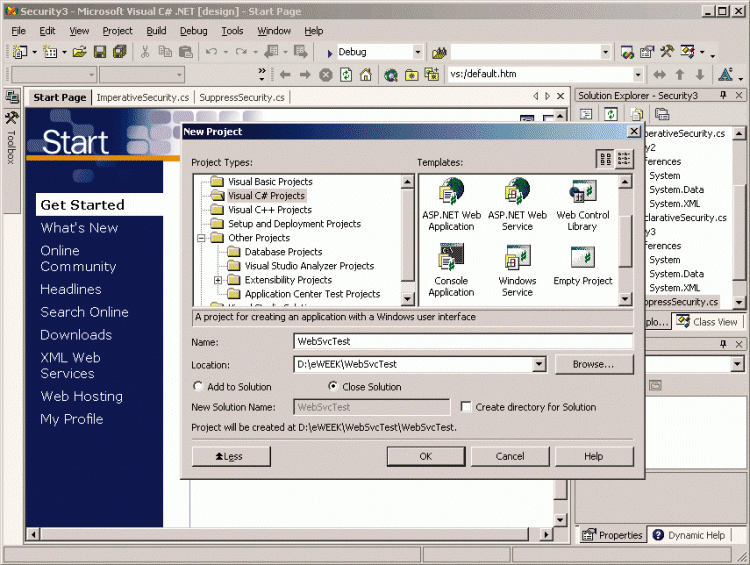Click the OK button

coord(425,456)
